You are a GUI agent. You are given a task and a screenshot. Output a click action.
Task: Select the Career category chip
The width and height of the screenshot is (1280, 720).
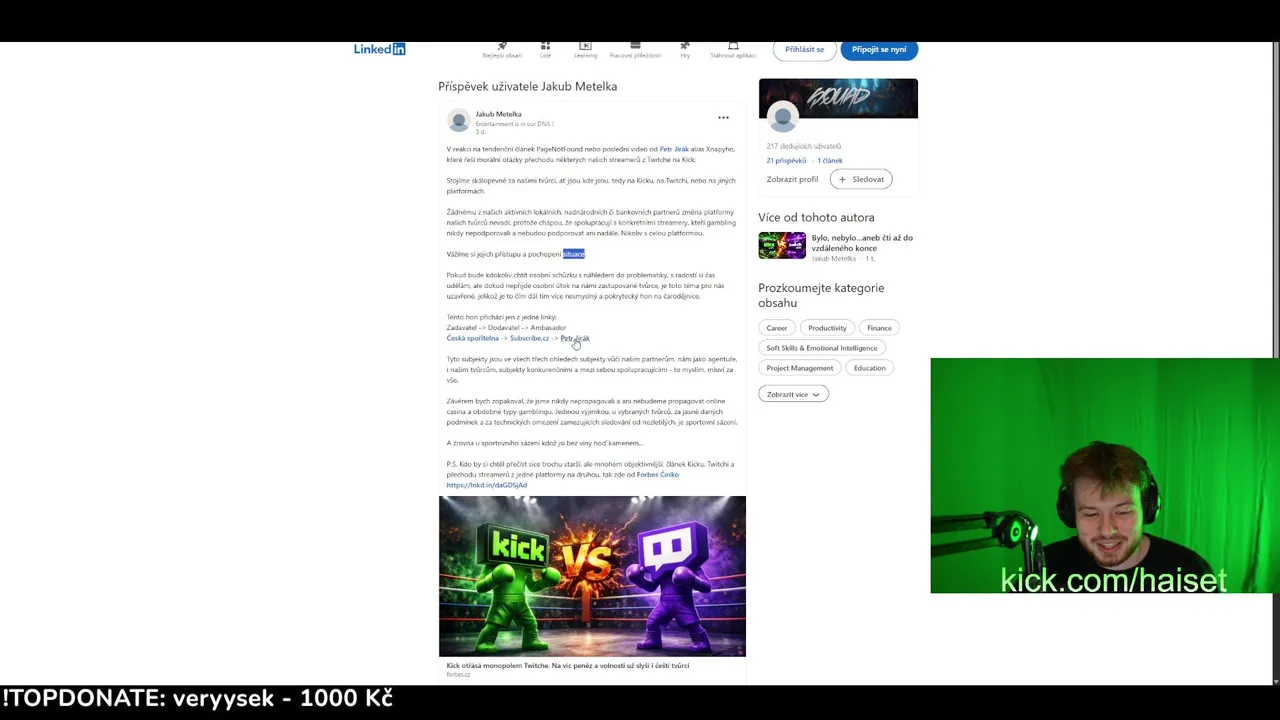pyautogui.click(x=777, y=328)
